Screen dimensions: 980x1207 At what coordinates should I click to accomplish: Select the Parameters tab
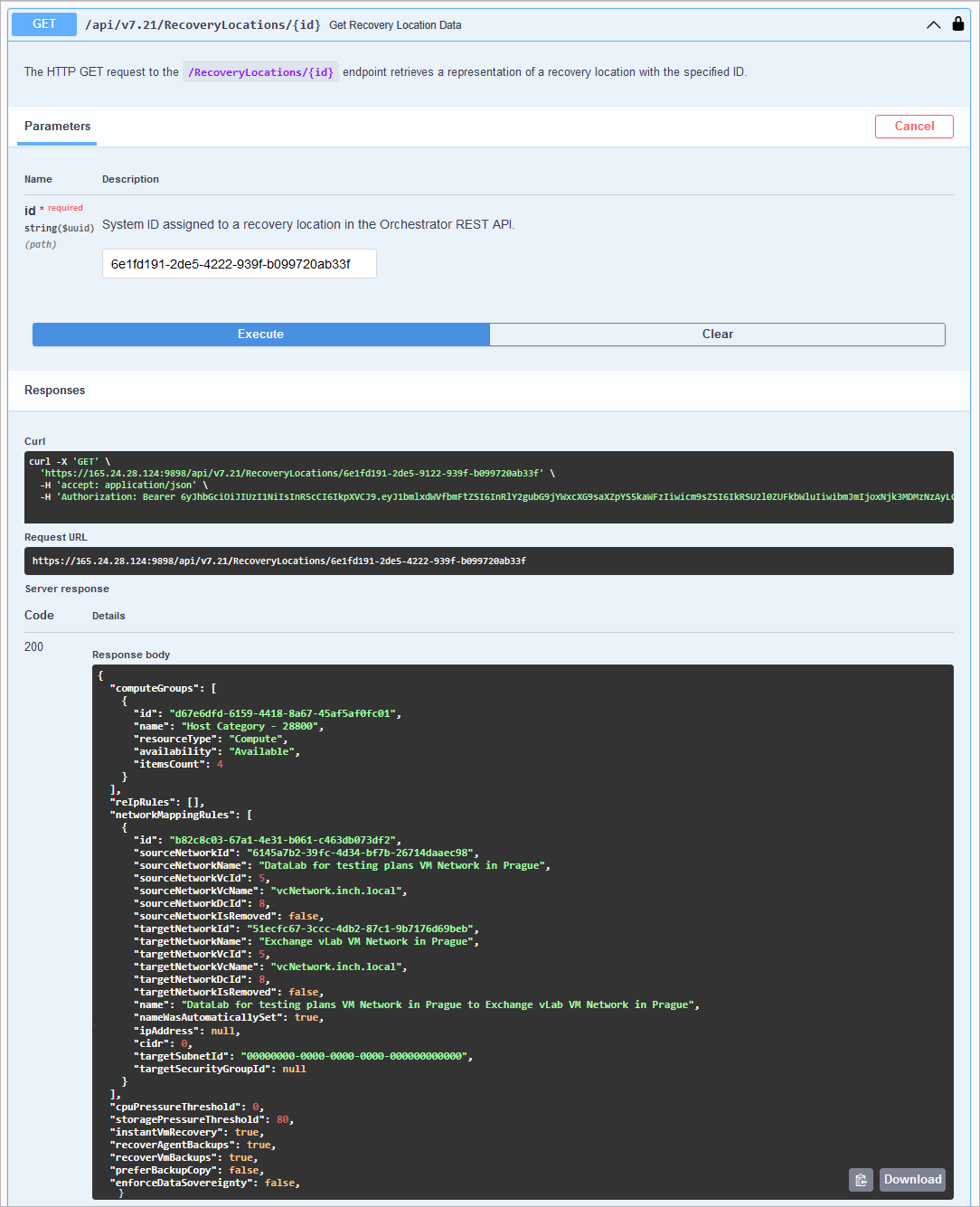[57, 127]
